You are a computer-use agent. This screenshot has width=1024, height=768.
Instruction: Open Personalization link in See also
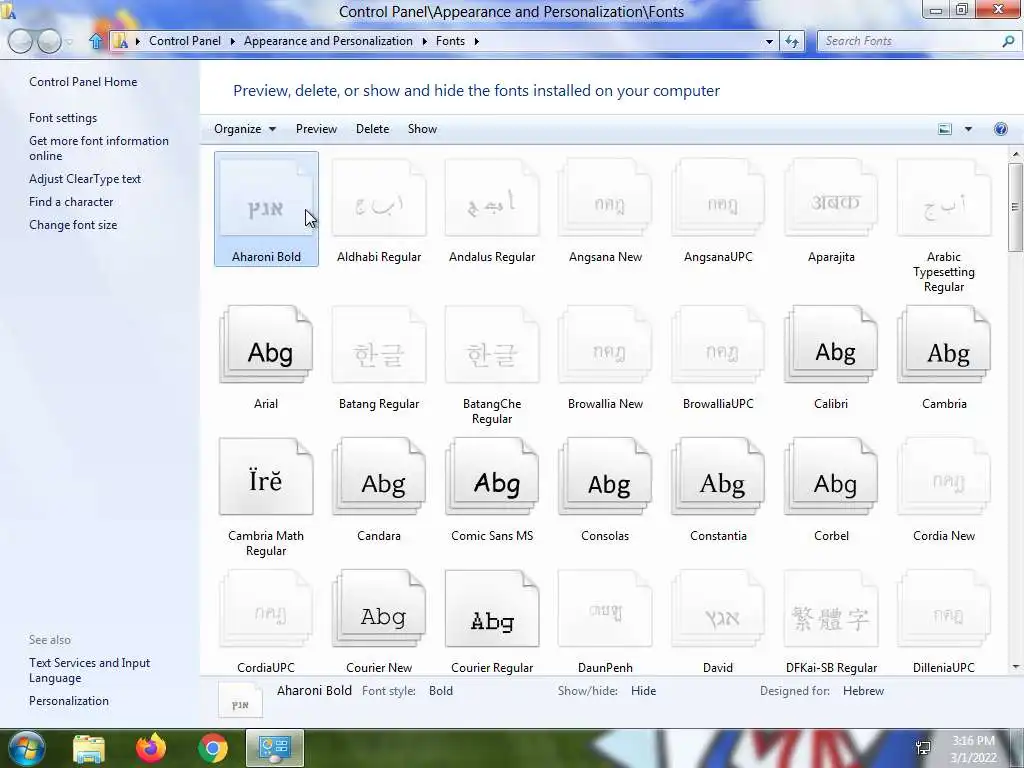pyautogui.click(x=69, y=701)
